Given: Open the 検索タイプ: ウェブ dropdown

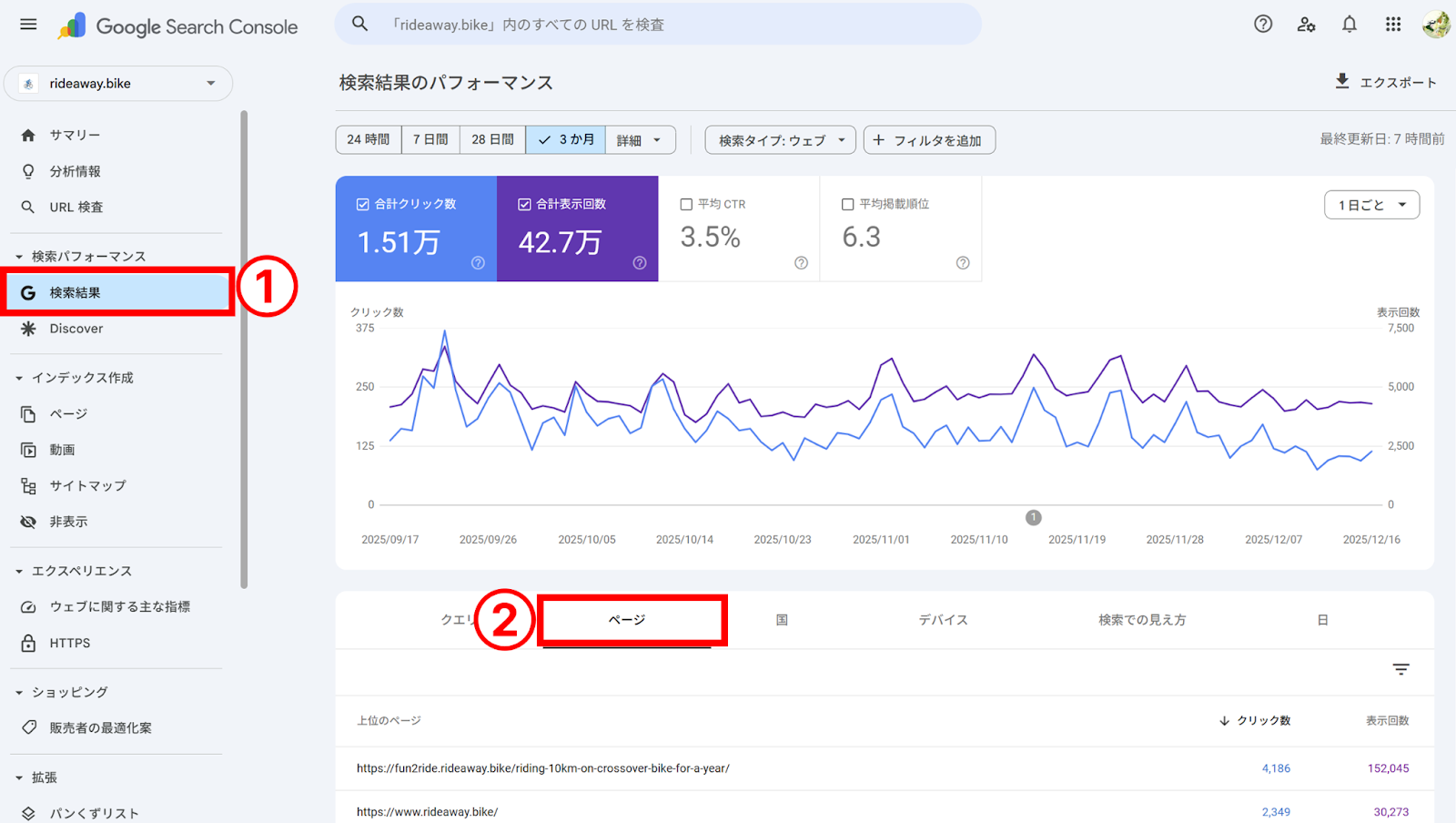Looking at the screenshot, I should coord(779,139).
